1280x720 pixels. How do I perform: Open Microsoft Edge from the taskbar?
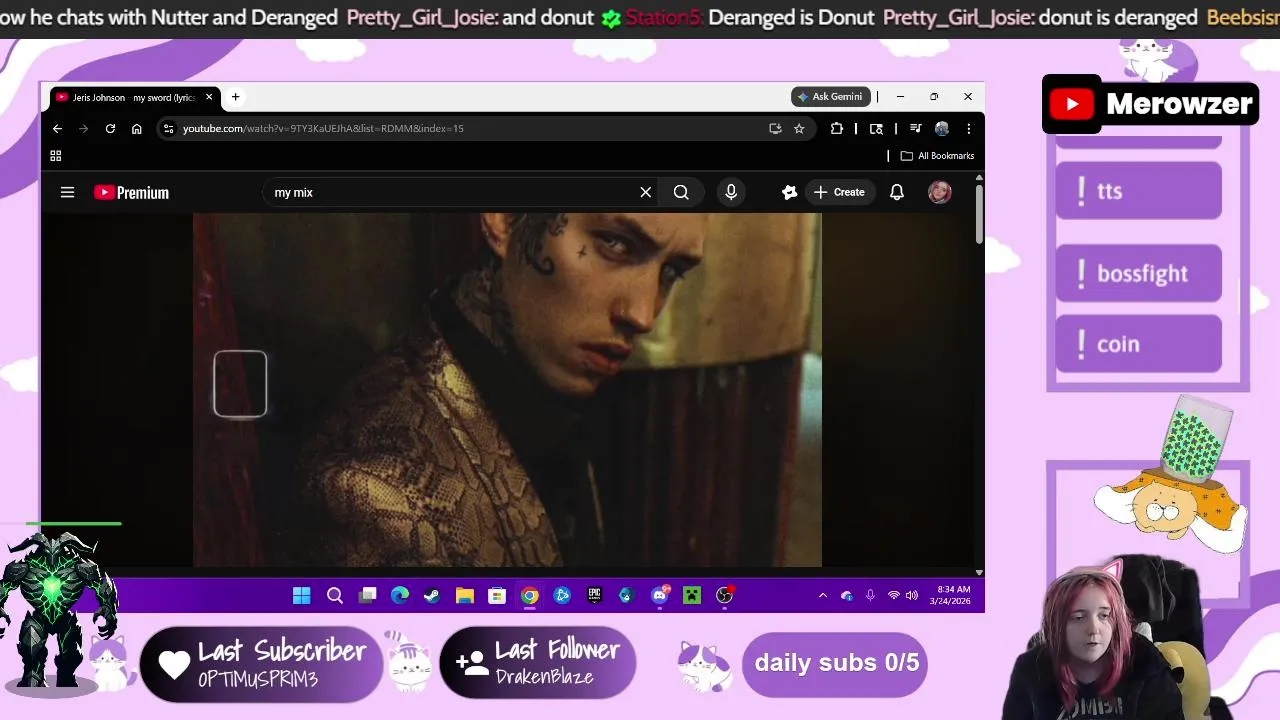tap(400, 596)
